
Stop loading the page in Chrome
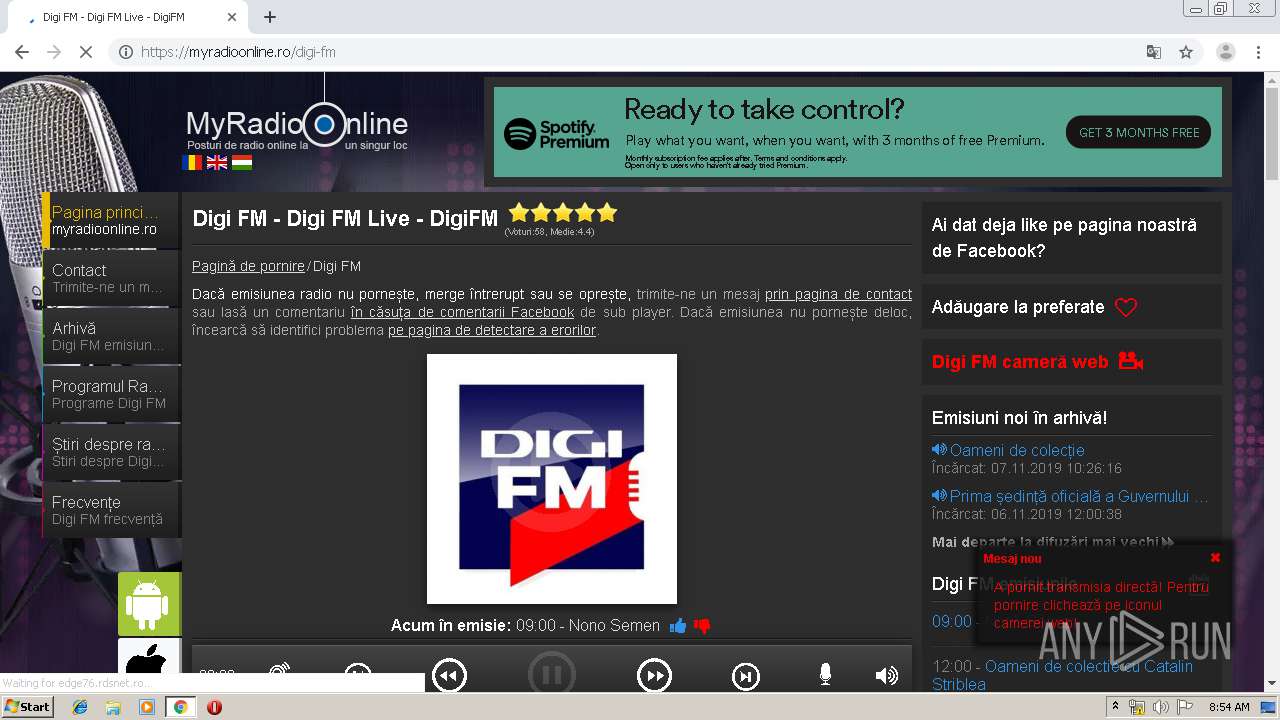[x=85, y=52]
